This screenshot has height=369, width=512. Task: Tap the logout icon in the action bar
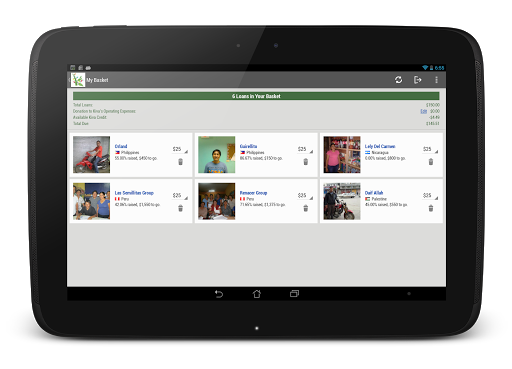(417, 80)
